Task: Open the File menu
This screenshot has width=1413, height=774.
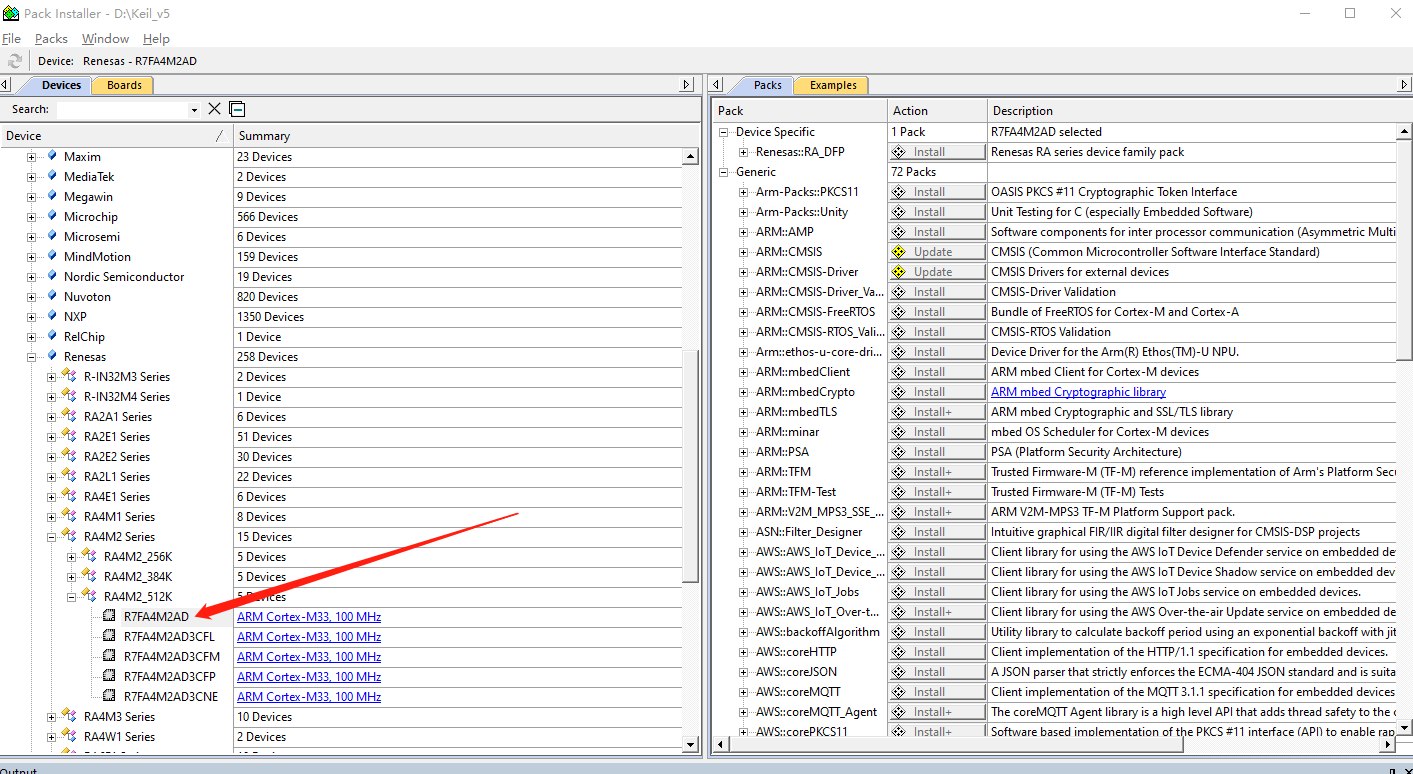Action: pos(12,38)
